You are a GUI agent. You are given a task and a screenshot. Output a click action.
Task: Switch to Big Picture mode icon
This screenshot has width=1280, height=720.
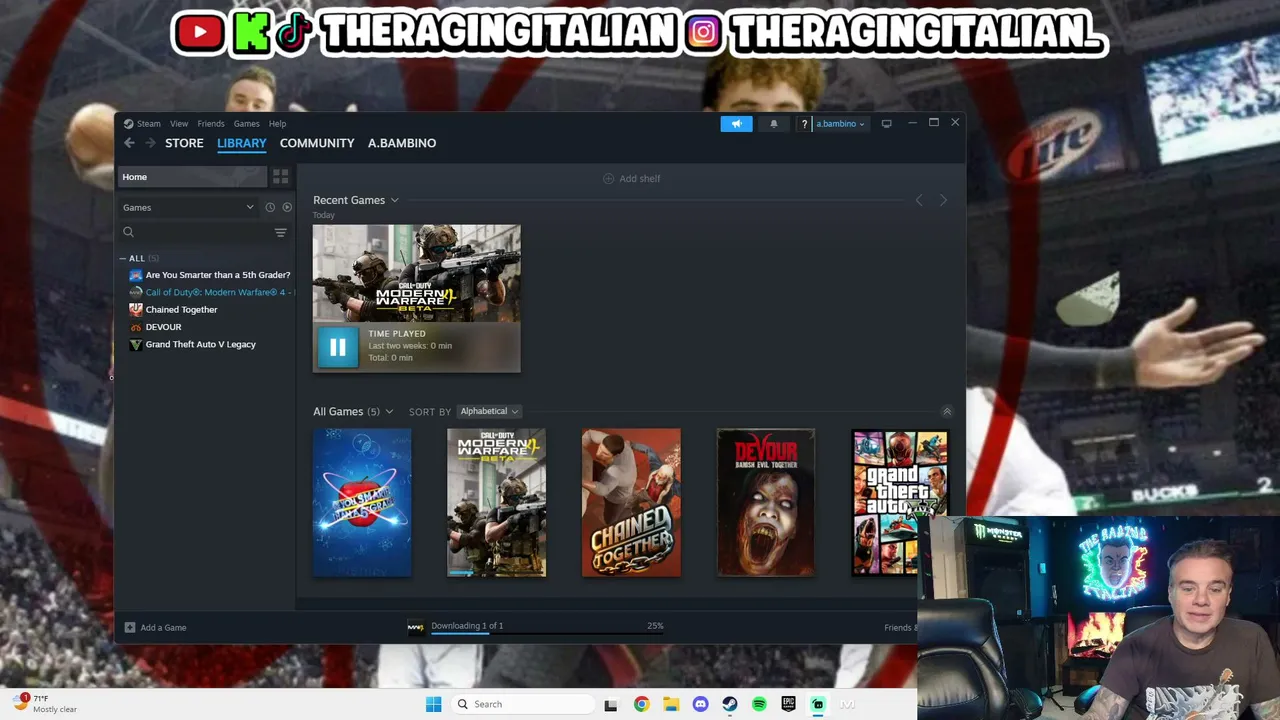click(x=886, y=124)
